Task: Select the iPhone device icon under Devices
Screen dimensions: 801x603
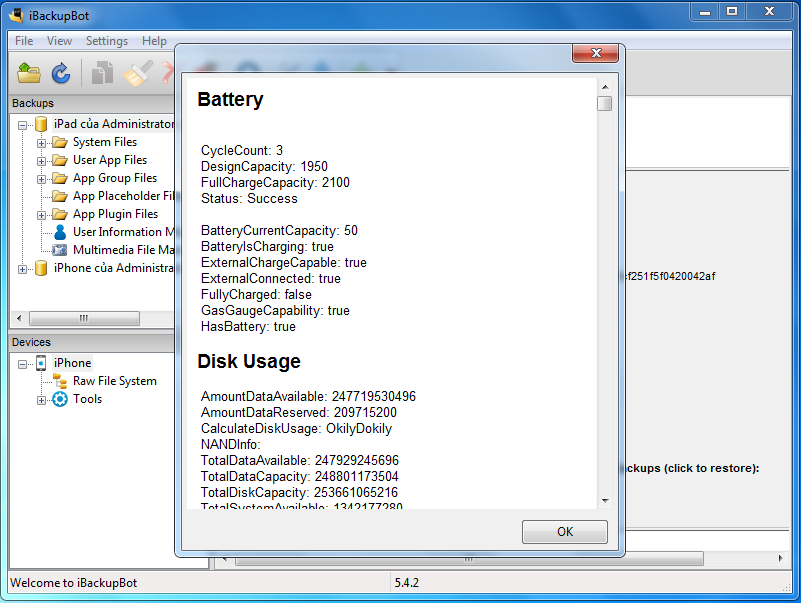Action: [x=41, y=363]
